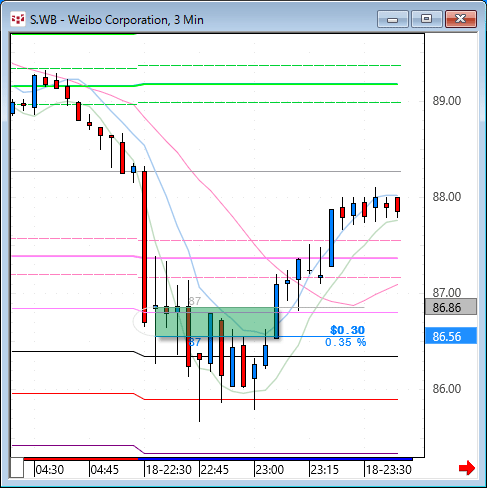Viewport: 487px width, 488px height.
Task: Click the 88.00 price axis label
Action: pyautogui.click(x=447, y=197)
